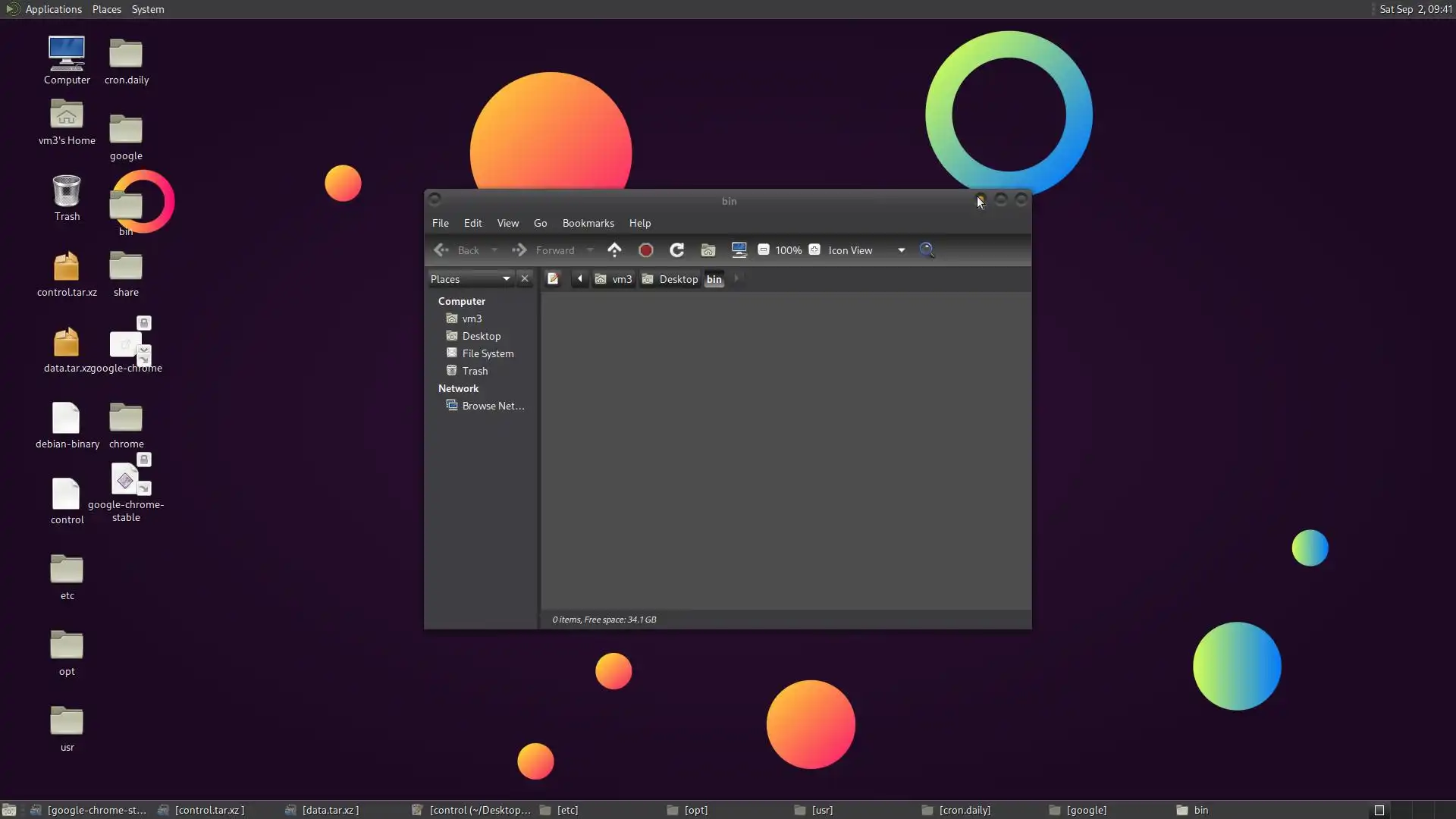1456x819 pixels.
Task: Click the Up (parent folder) arrow icon
Action: tap(614, 249)
